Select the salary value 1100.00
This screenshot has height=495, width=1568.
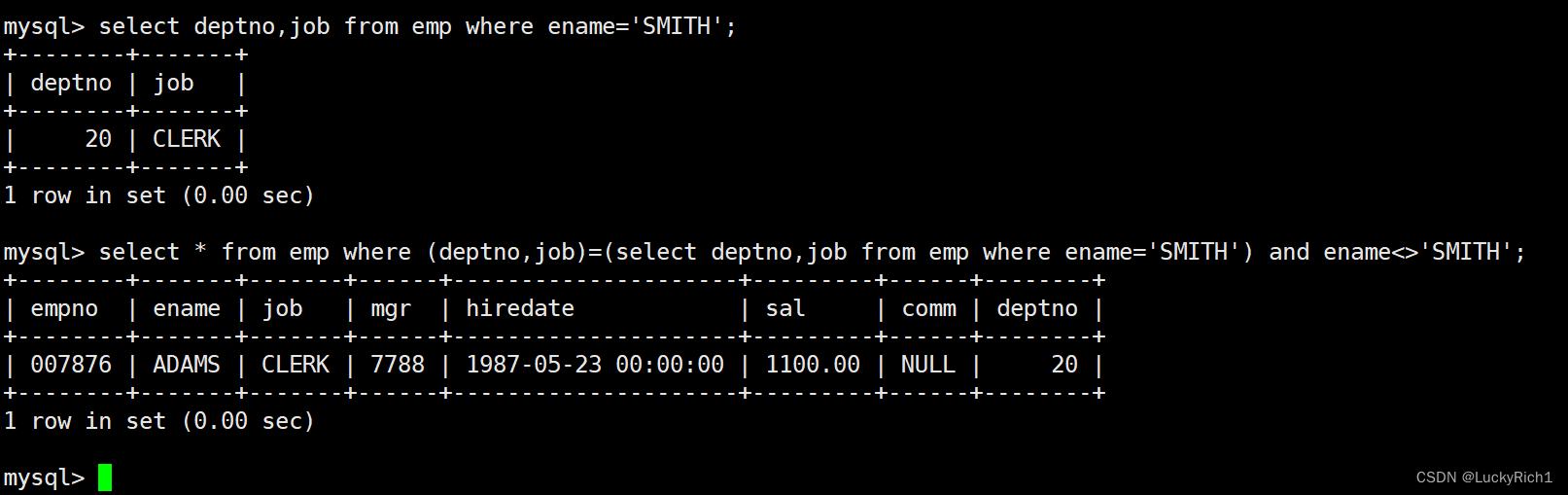click(x=813, y=365)
